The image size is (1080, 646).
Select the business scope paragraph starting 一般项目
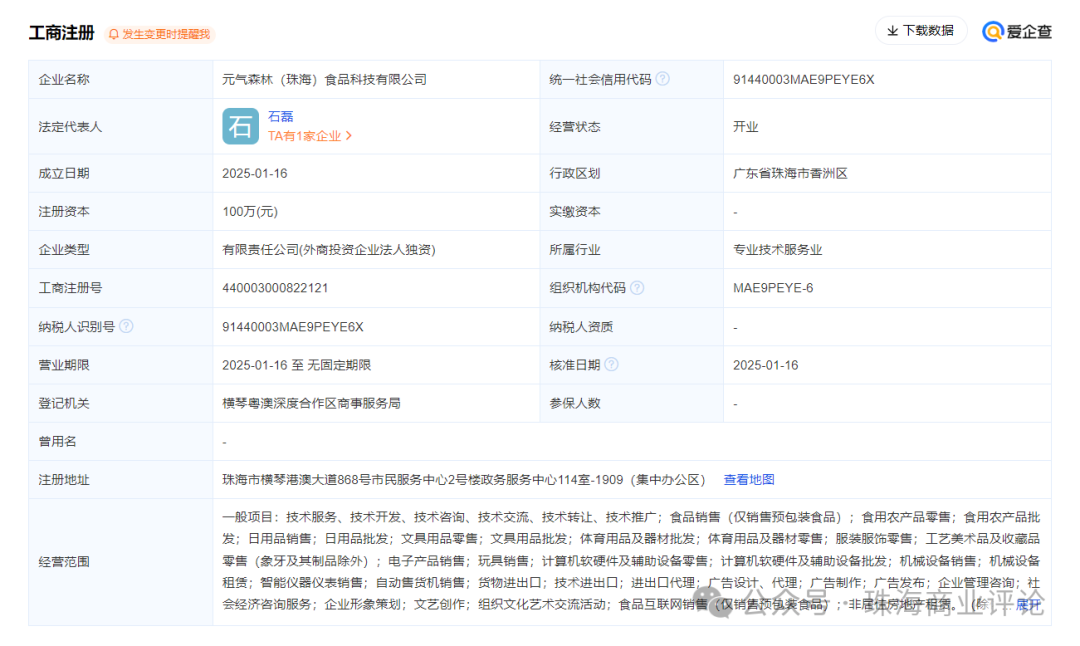(631, 561)
